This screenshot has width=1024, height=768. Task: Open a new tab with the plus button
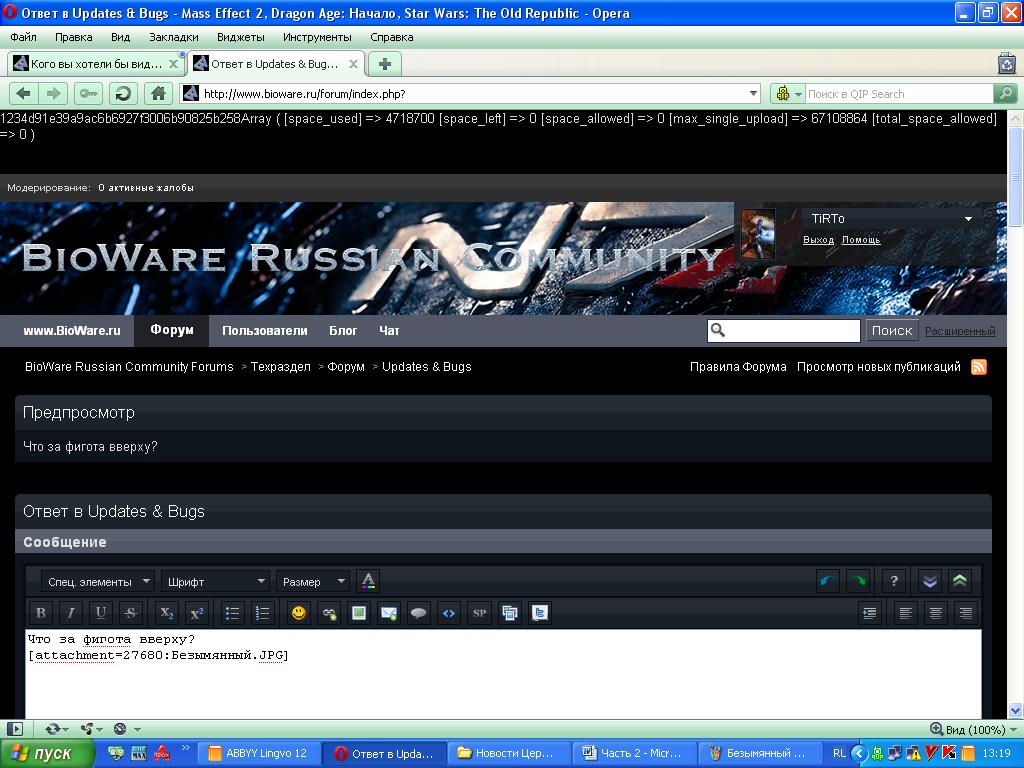(385, 64)
